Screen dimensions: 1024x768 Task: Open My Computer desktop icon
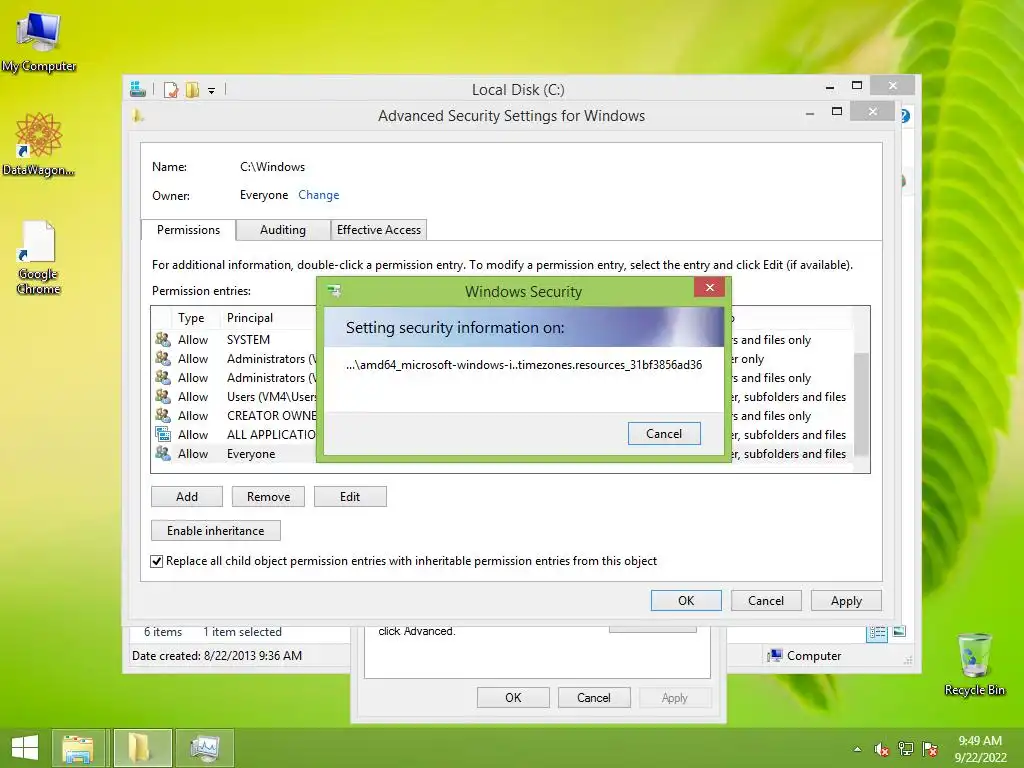tap(39, 42)
